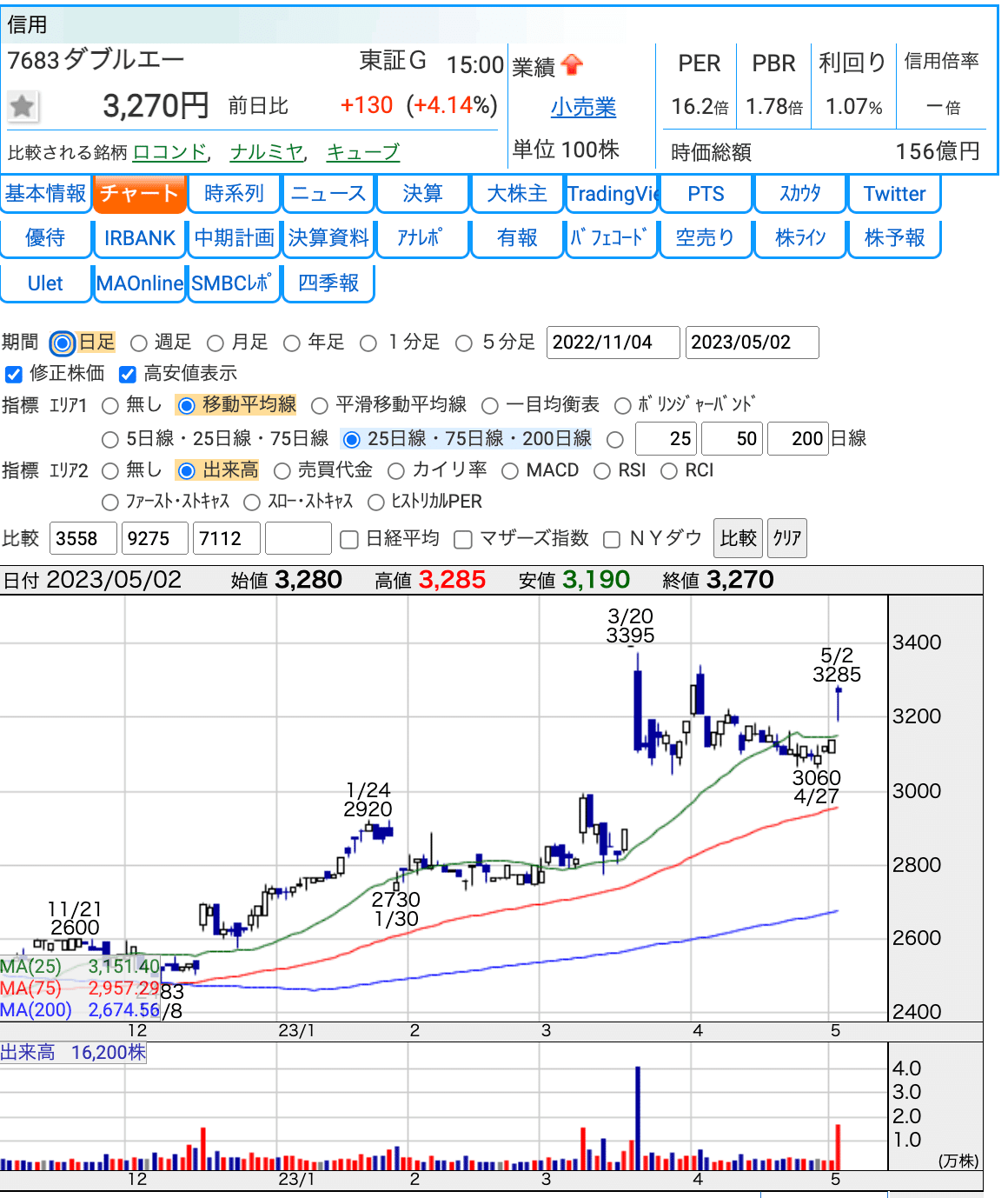Edit the end date field 2023/05/02
Screen dimensions: 1008x1198
(x=752, y=343)
